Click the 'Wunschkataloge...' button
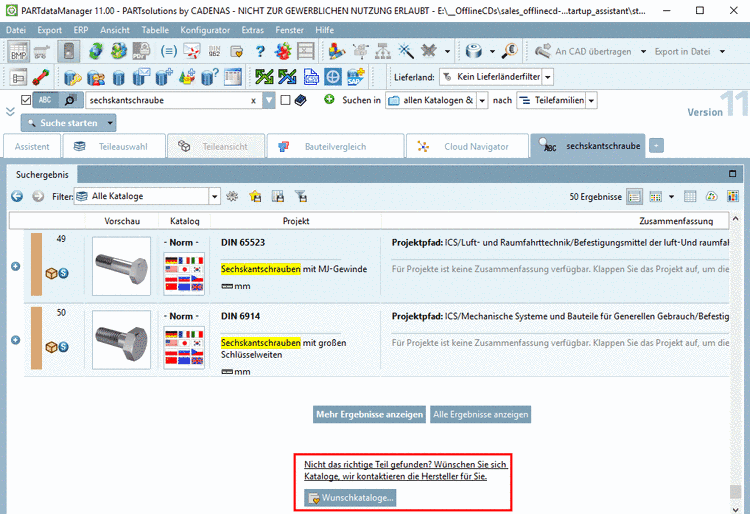Viewport: 750px width, 514px height. [x=350, y=498]
